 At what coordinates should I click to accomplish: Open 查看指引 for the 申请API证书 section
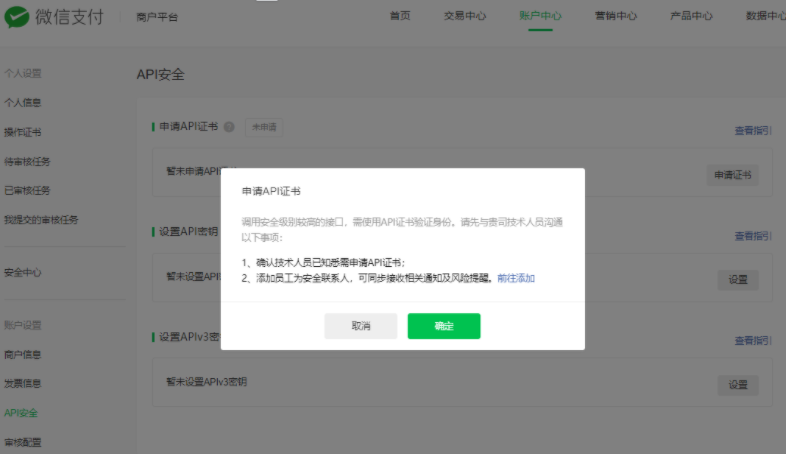click(752, 130)
